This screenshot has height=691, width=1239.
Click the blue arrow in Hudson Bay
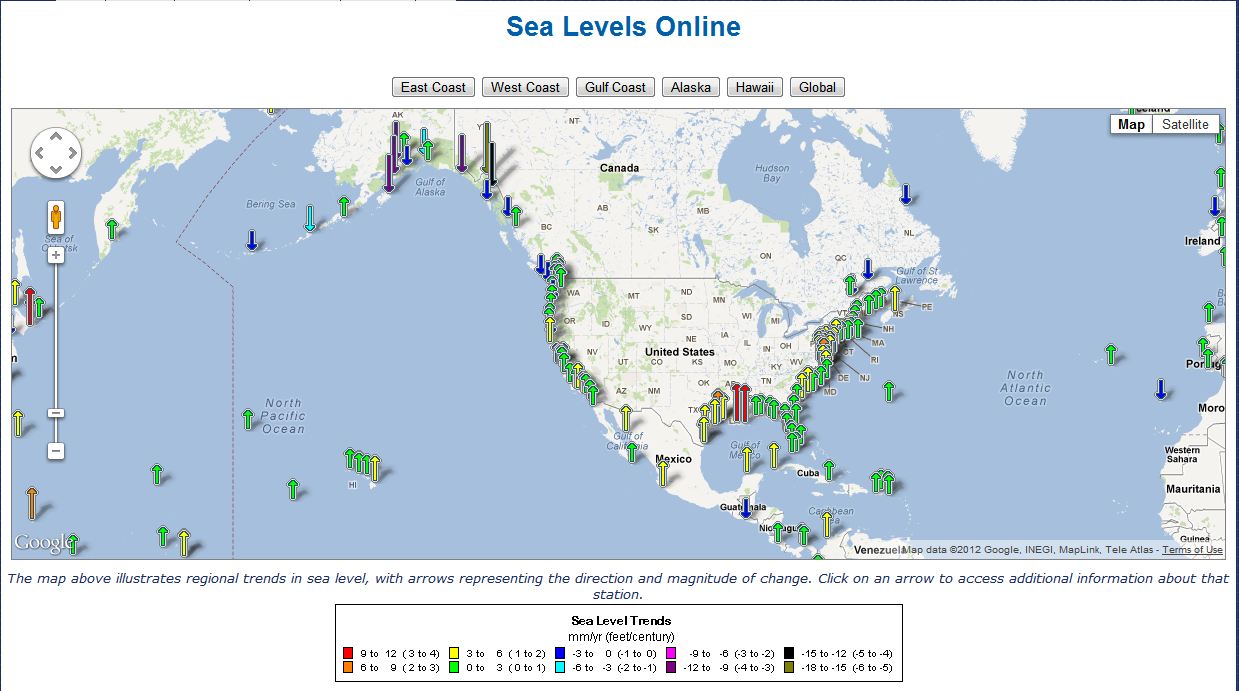point(905,194)
